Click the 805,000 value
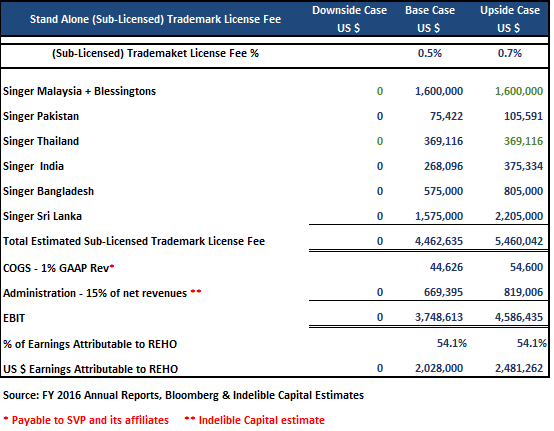 (523, 191)
